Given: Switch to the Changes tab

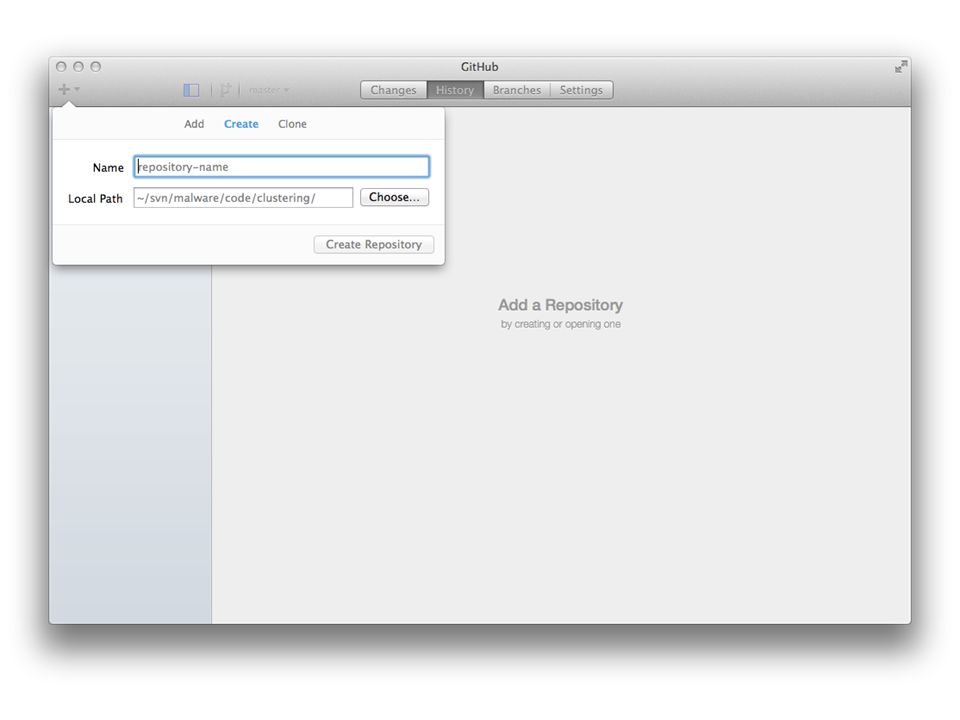Looking at the screenshot, I should (x=393, y=90).
